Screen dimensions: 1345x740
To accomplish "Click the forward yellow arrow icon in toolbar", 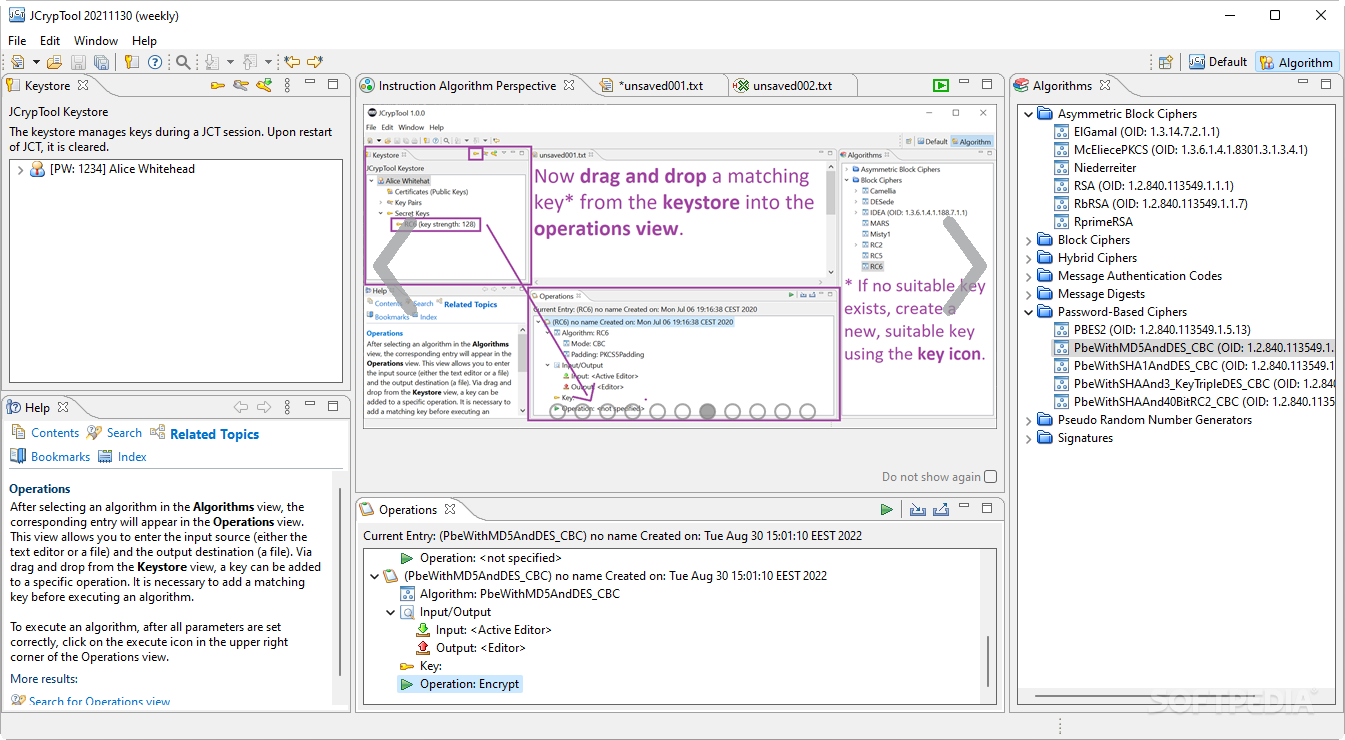I will [x=315, y=62].
